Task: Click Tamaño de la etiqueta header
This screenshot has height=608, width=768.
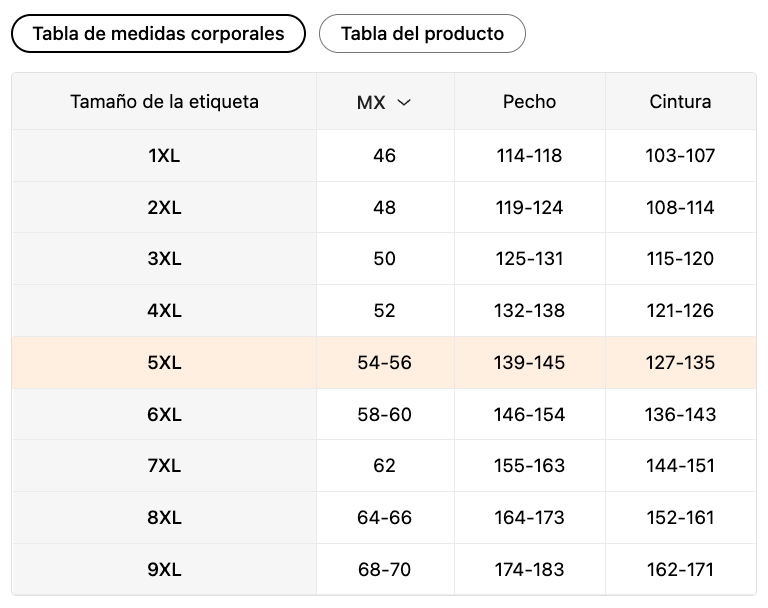Action: (165, 101)
